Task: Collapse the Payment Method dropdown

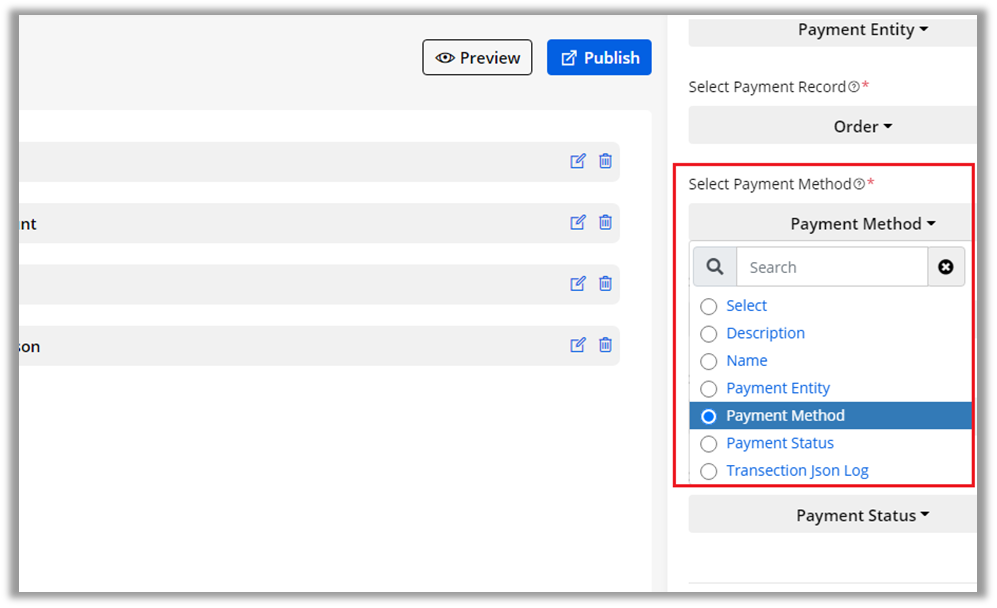Action: pyautogui.click(x=862, y=224)
